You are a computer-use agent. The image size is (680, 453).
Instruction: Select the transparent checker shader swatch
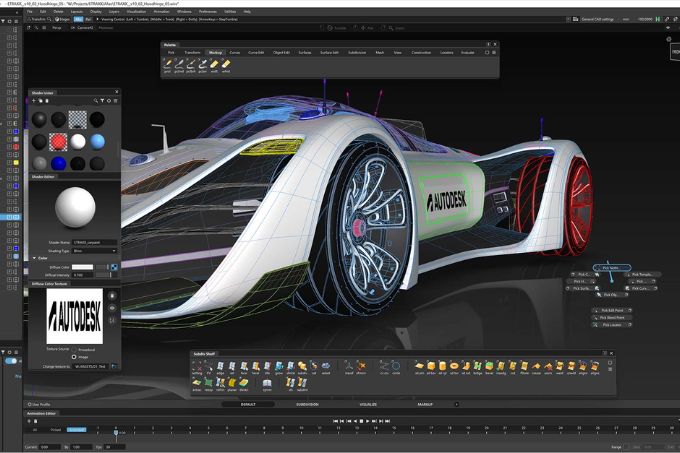point(78,119)
